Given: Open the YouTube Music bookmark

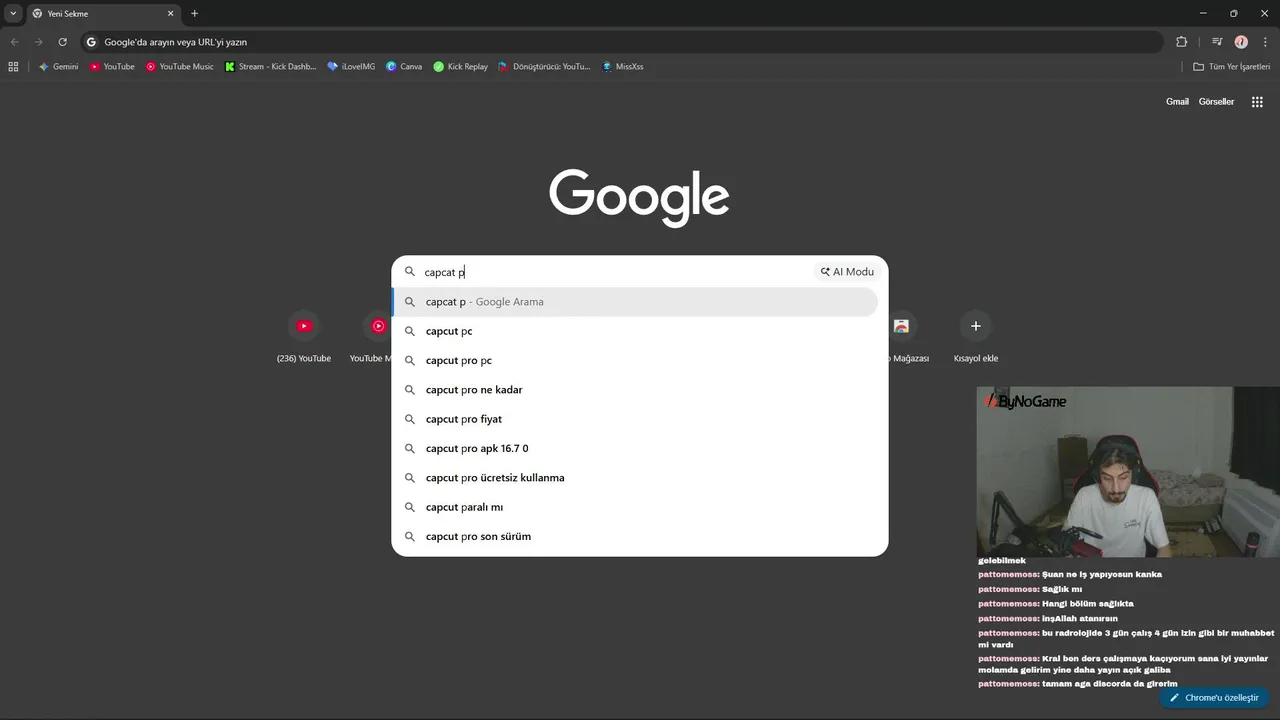Looking at the screenshot, I should (180, 66).
